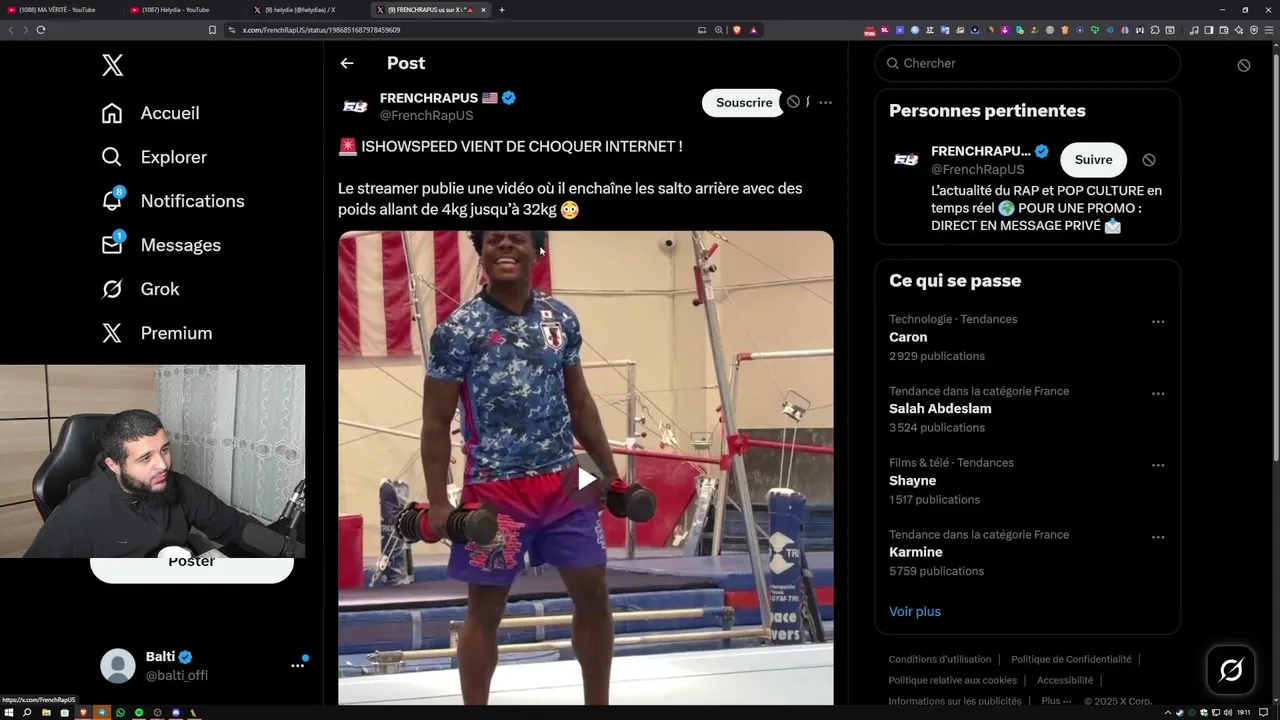Click the streamer webcam overlay

(152, 461)
